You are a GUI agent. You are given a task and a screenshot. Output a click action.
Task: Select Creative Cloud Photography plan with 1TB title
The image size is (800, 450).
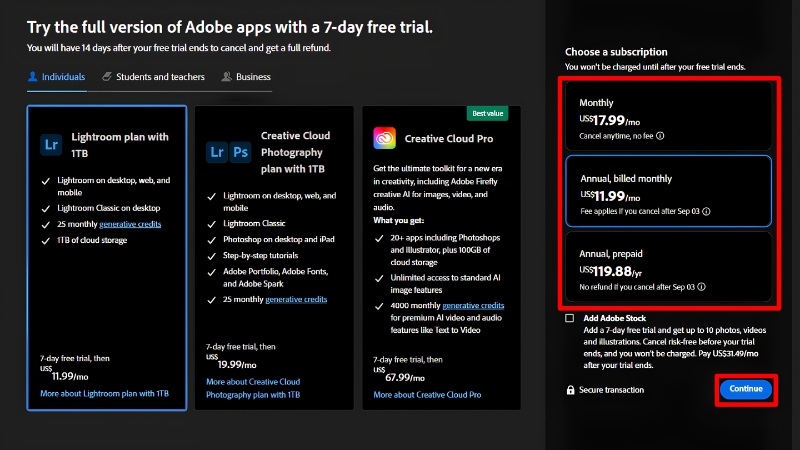(295, 152)
